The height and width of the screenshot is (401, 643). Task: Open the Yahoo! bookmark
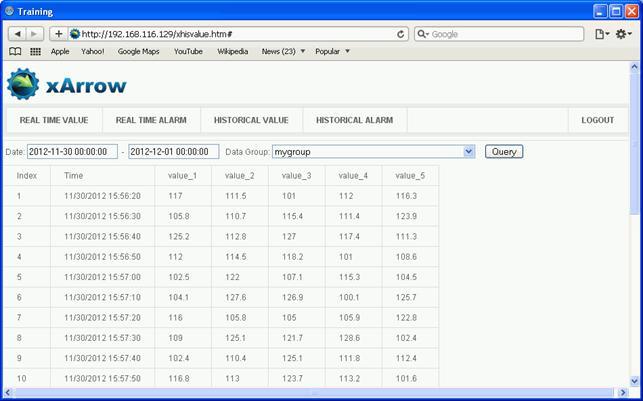point(93,51)
